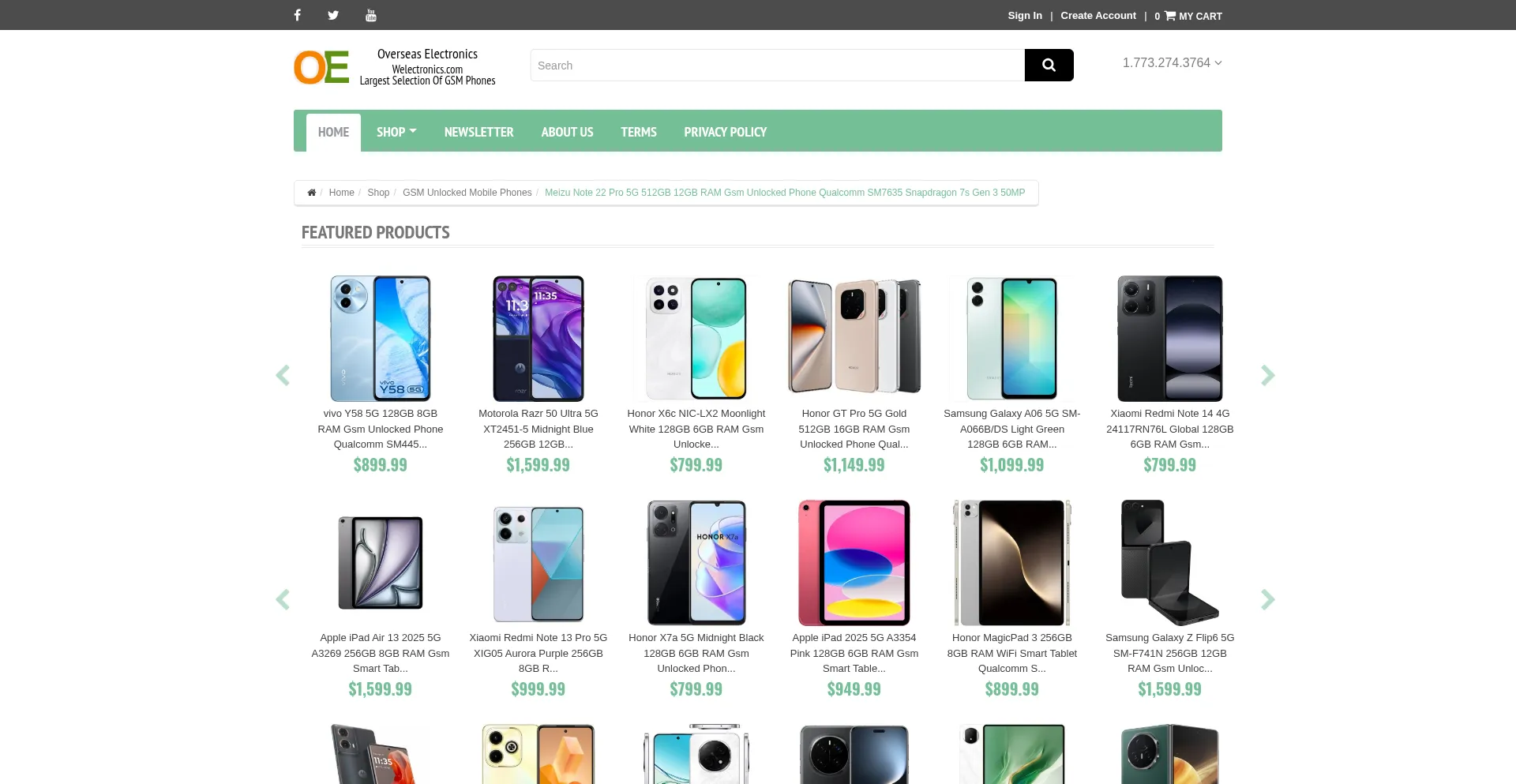Click the Sign In link

(x=1025, y=15)
